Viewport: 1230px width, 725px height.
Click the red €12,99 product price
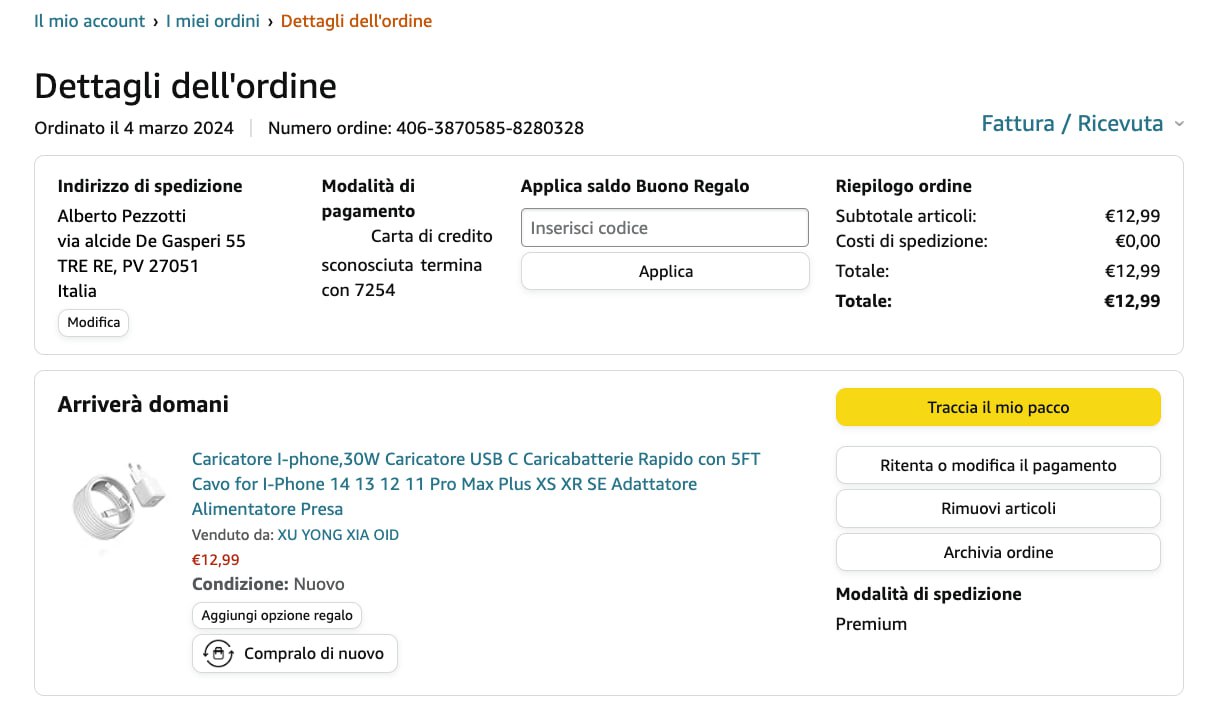click(216, 560)
